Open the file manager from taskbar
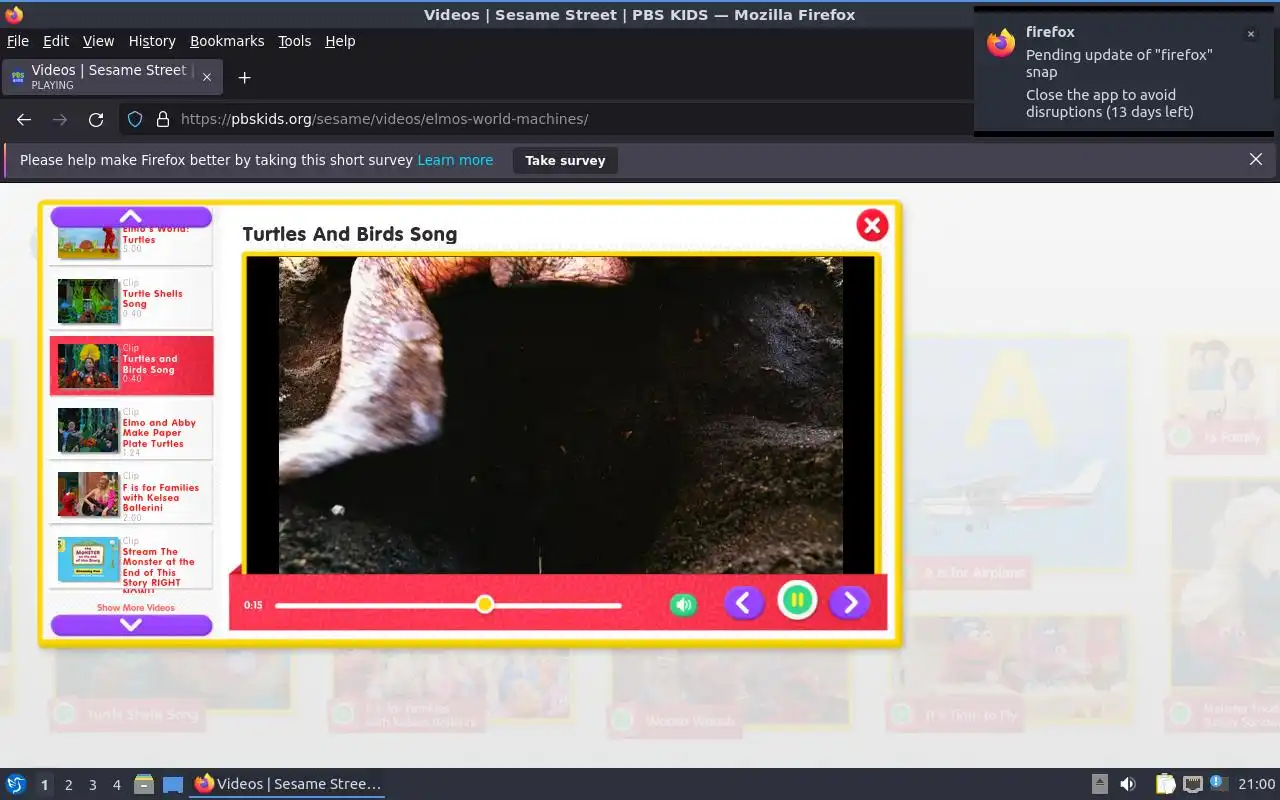Viewport: 1280px width, 800px height. pyautogui.click(x=144, y=784)
